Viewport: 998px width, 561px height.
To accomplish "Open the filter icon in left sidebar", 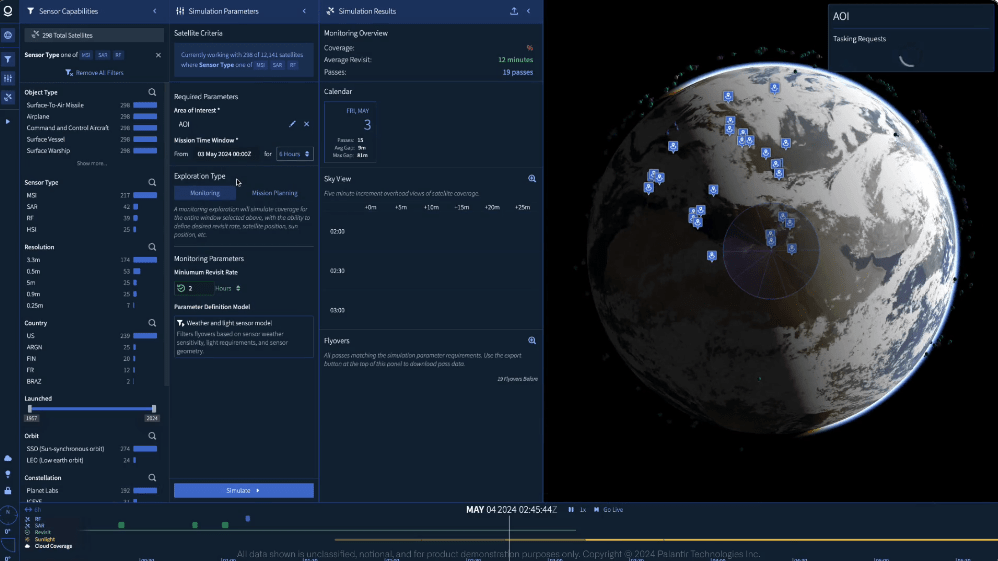I will 8,59.
